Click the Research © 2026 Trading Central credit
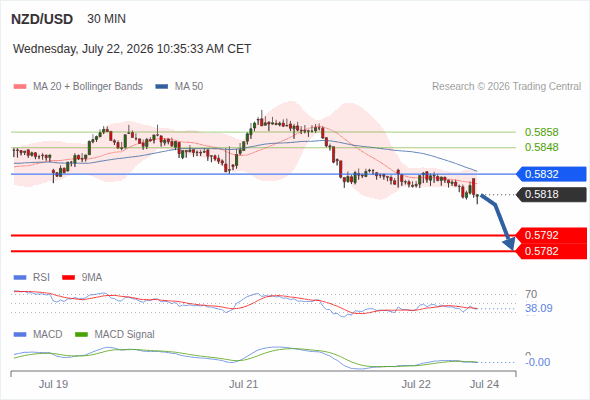The image size is (590, 400). coord(506,87)
